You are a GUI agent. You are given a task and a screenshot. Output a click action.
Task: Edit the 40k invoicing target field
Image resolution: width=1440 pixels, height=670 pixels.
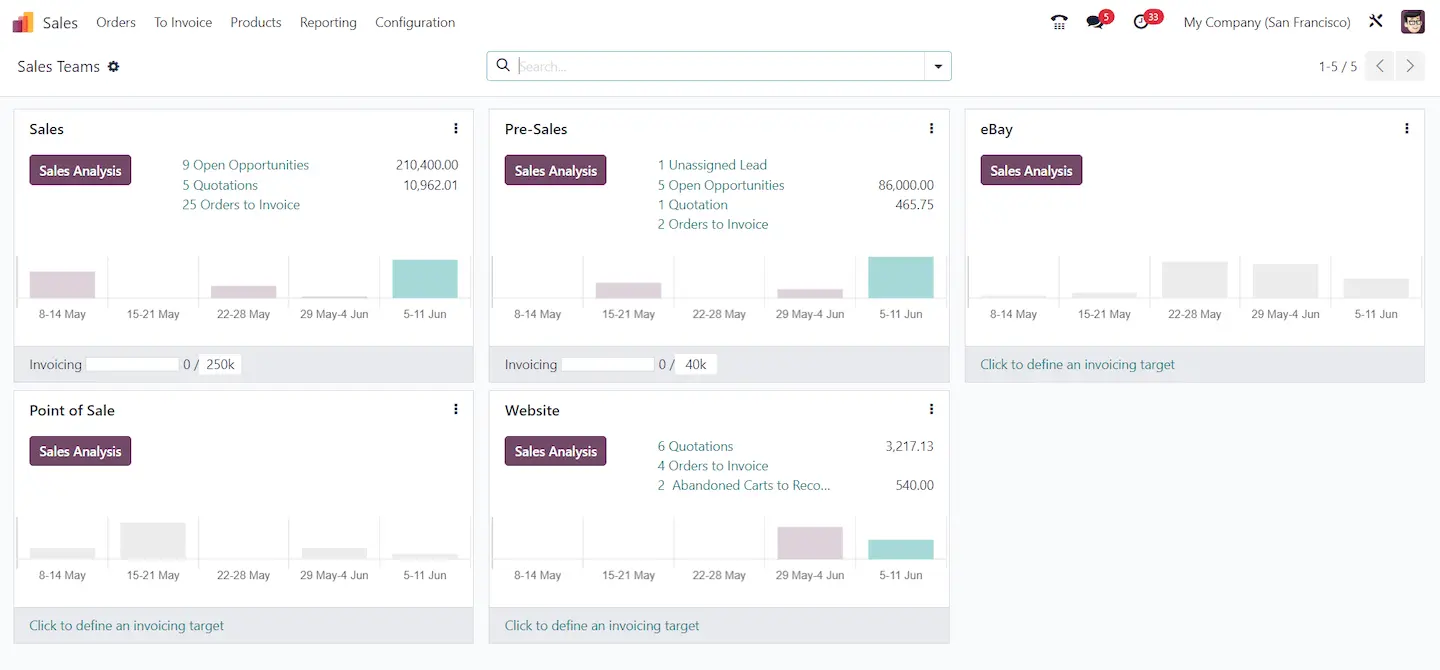(x=696, y=365)
